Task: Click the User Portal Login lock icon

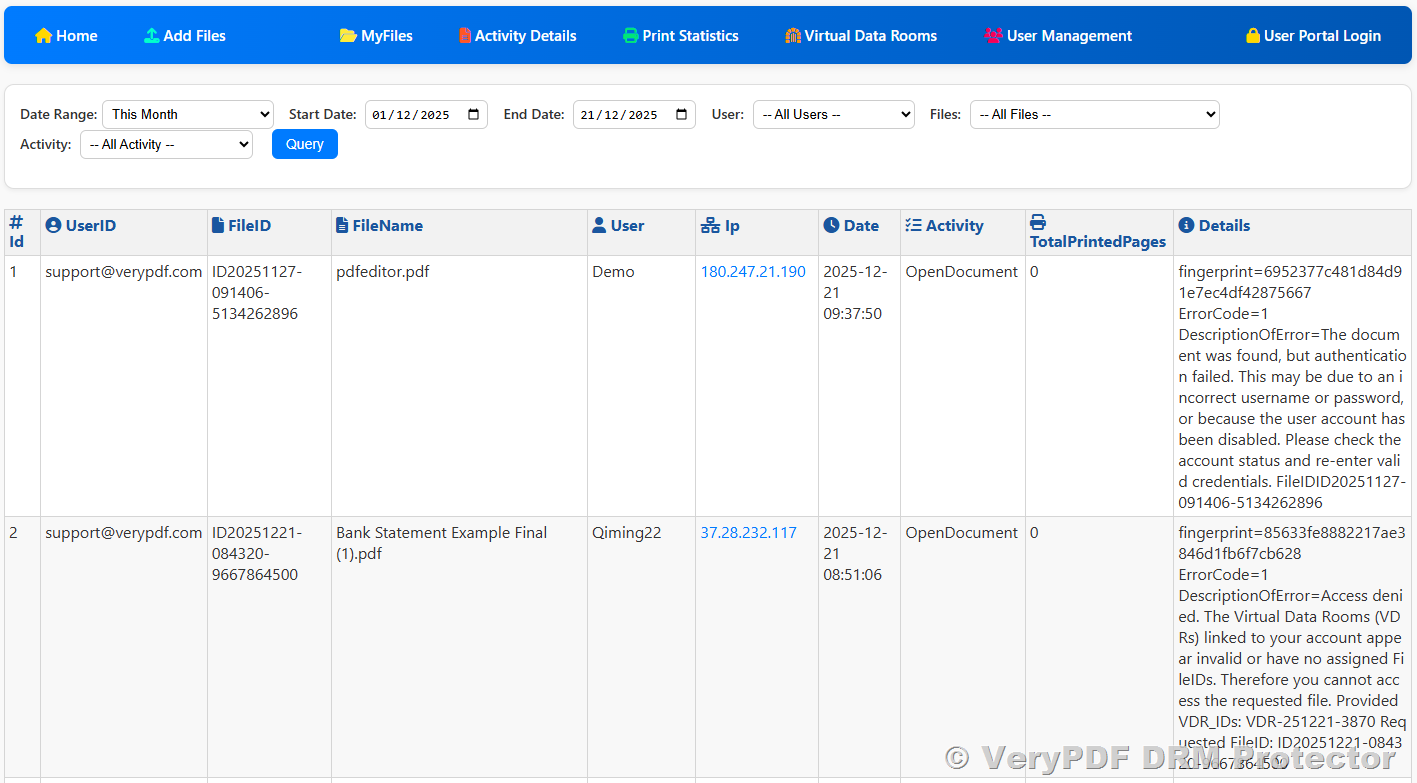Action: (x=1253, y=36)
